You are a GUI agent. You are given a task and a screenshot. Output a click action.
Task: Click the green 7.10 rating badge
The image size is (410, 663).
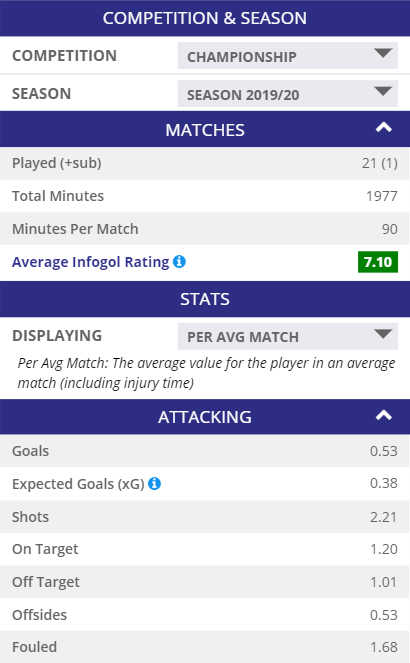tap(378, 262)
